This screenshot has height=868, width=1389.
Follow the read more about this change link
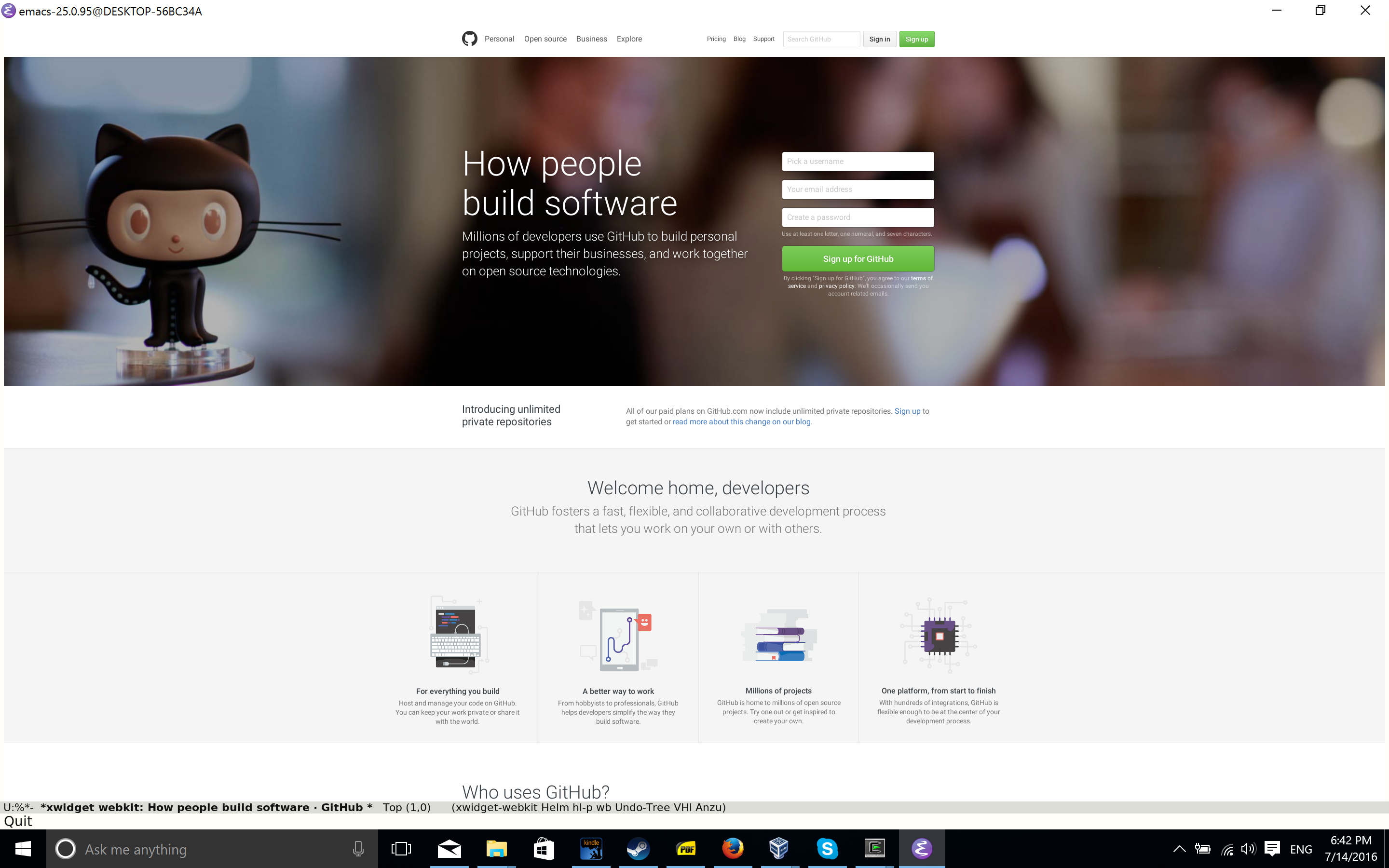(x=742, y=422)
